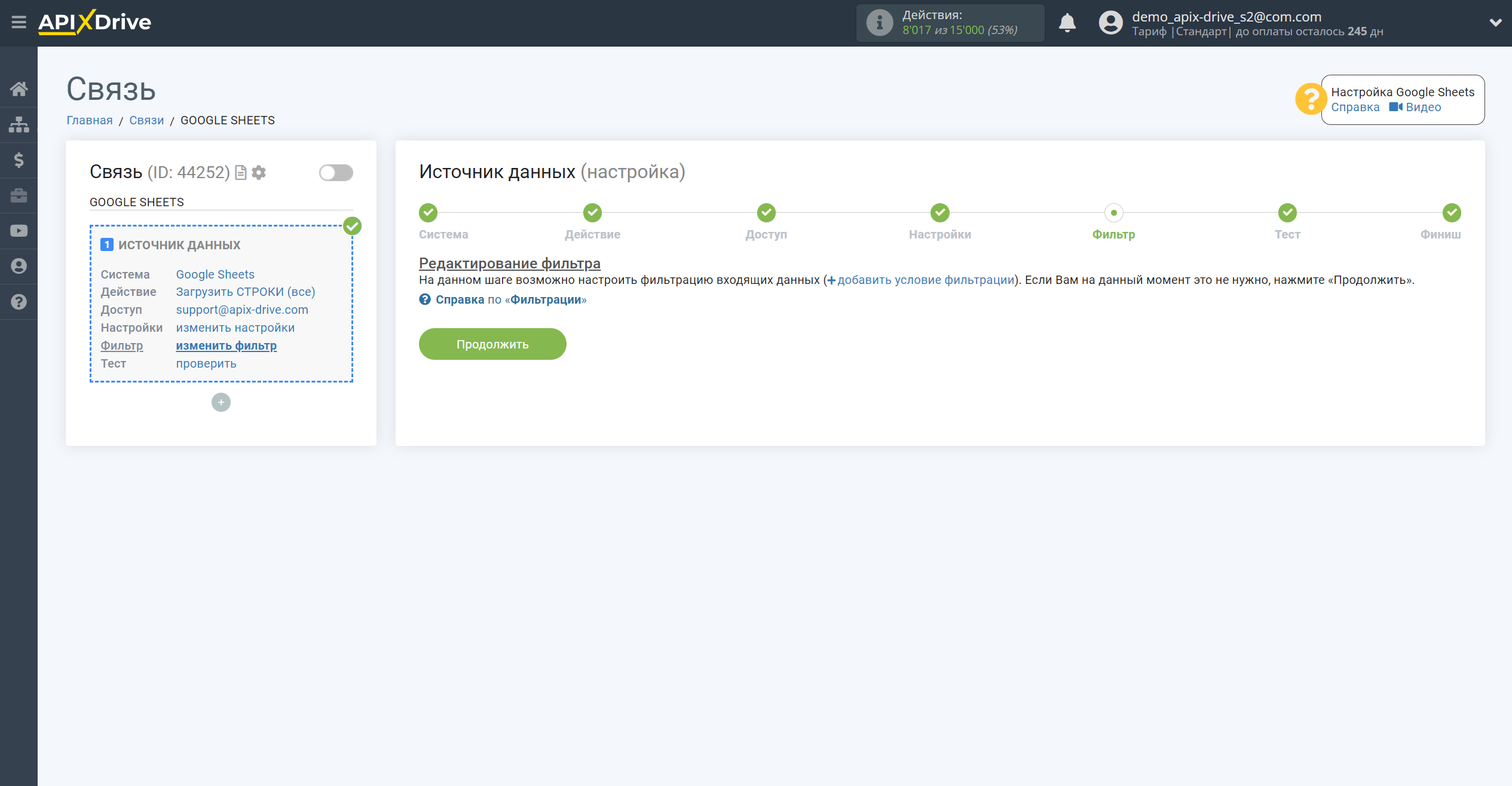
Task: Open the briefcase sidebar icon
Action: pos(19,195)
